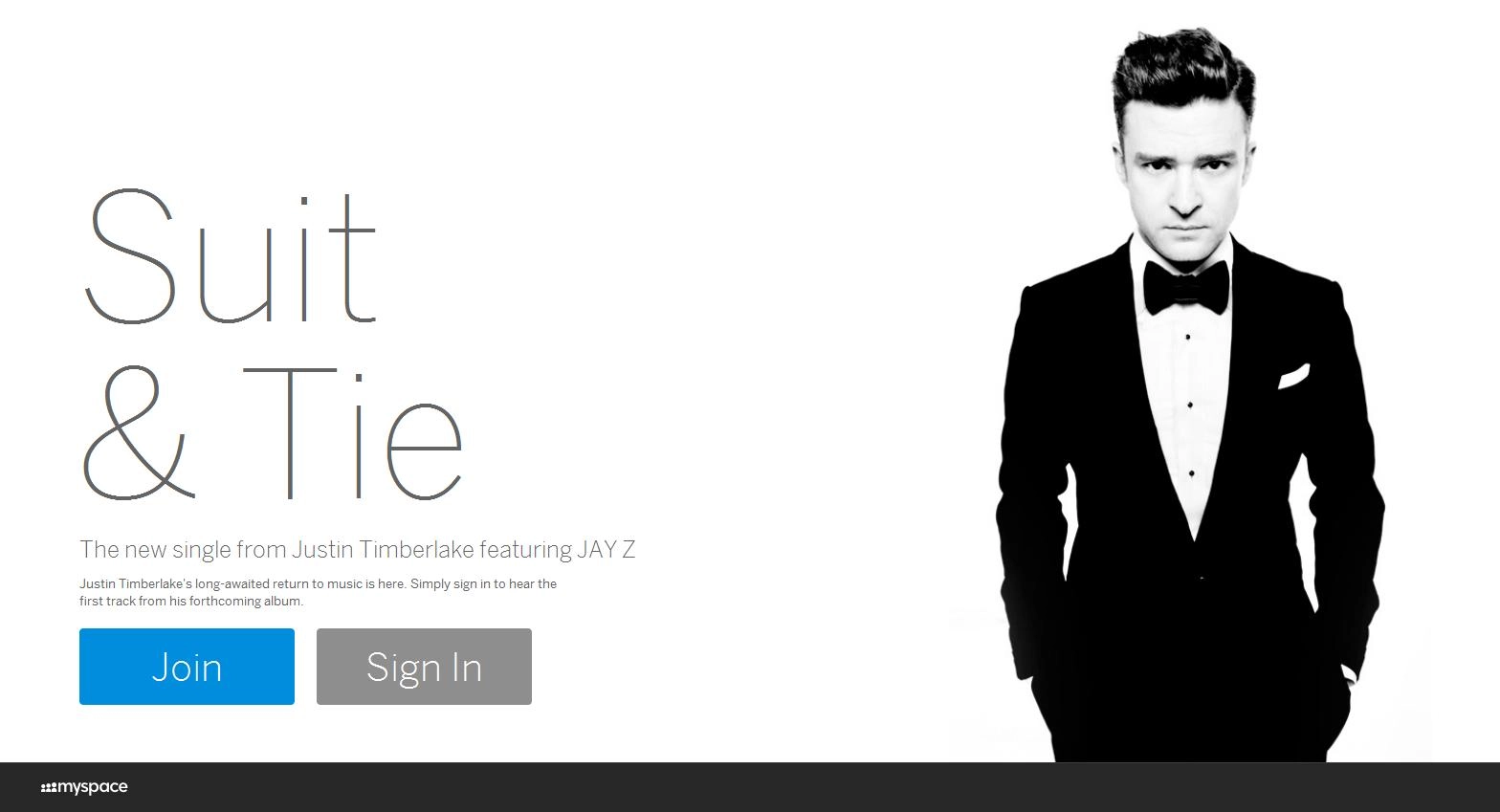Screen dimensions: 1500x812
Task: Click the white pocket square on jacket
Action: click(x=1293, y=375)
